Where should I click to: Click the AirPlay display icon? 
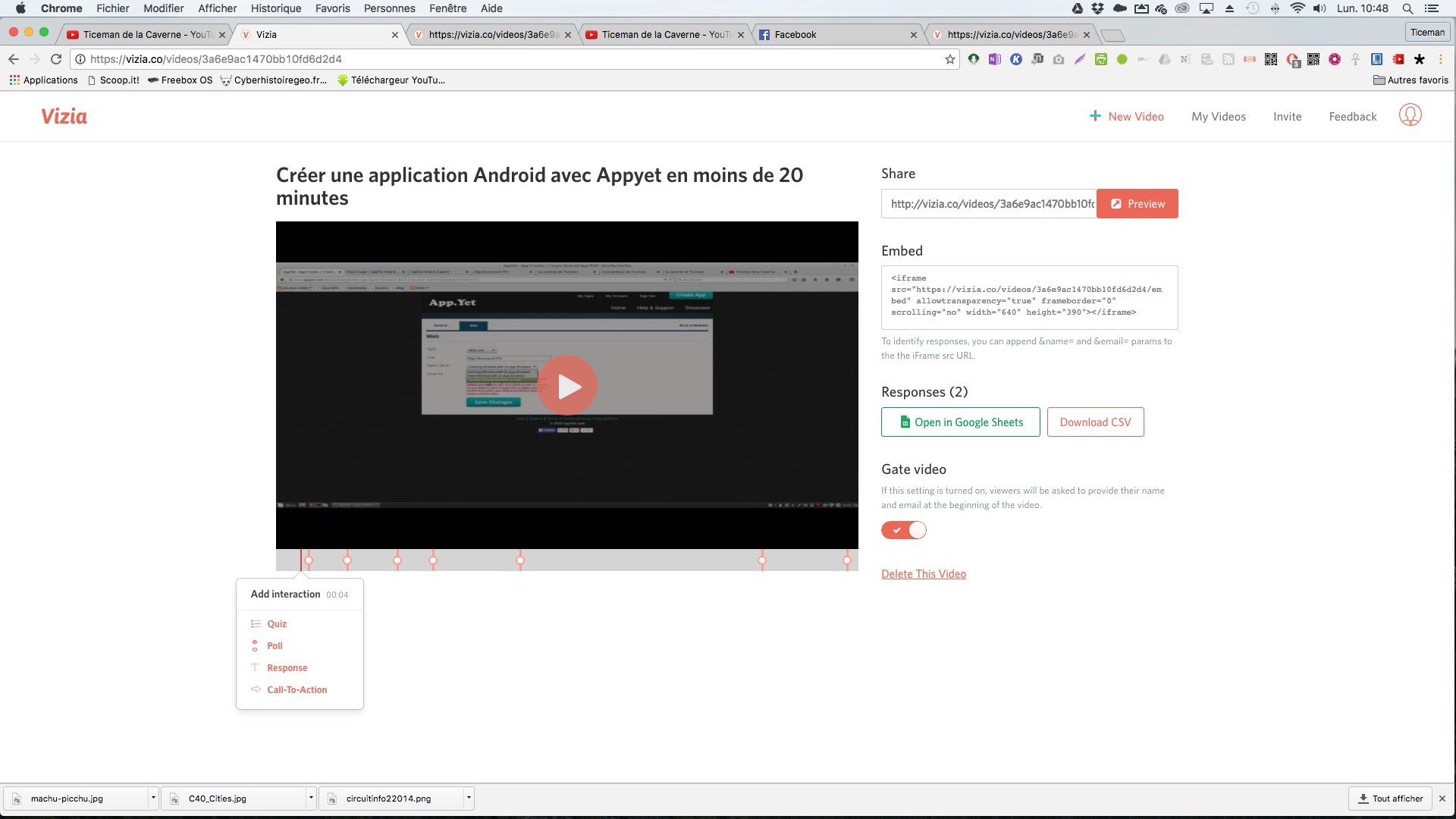[x=1207, y=8]
